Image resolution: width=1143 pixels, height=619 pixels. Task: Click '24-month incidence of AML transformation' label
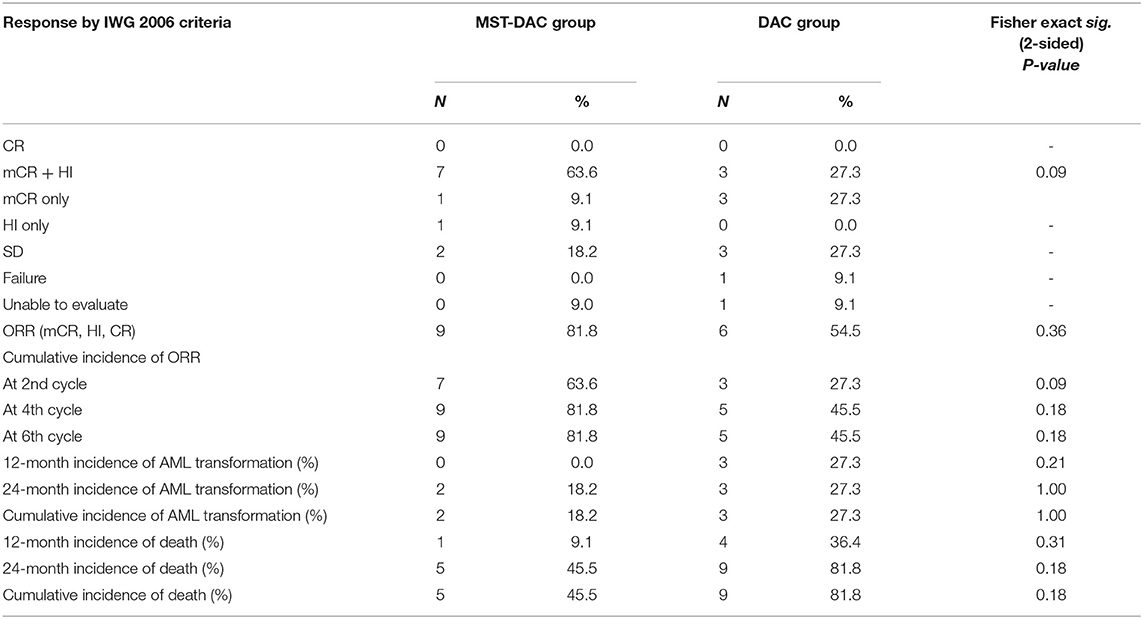[162, 489]
